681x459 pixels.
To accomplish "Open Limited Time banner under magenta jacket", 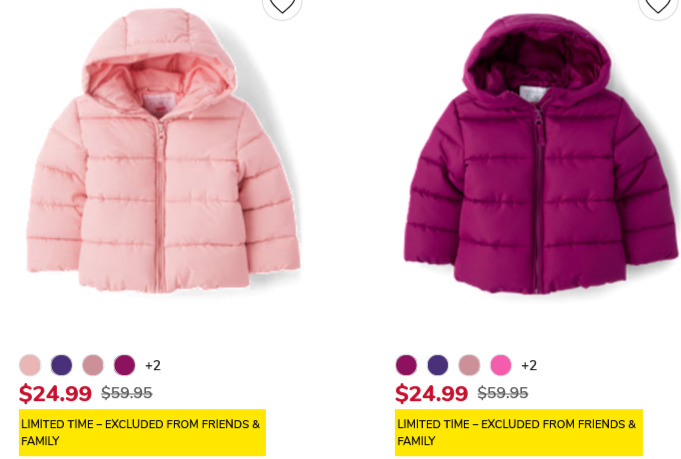I will pyautogui.click(x=519, y=433).
